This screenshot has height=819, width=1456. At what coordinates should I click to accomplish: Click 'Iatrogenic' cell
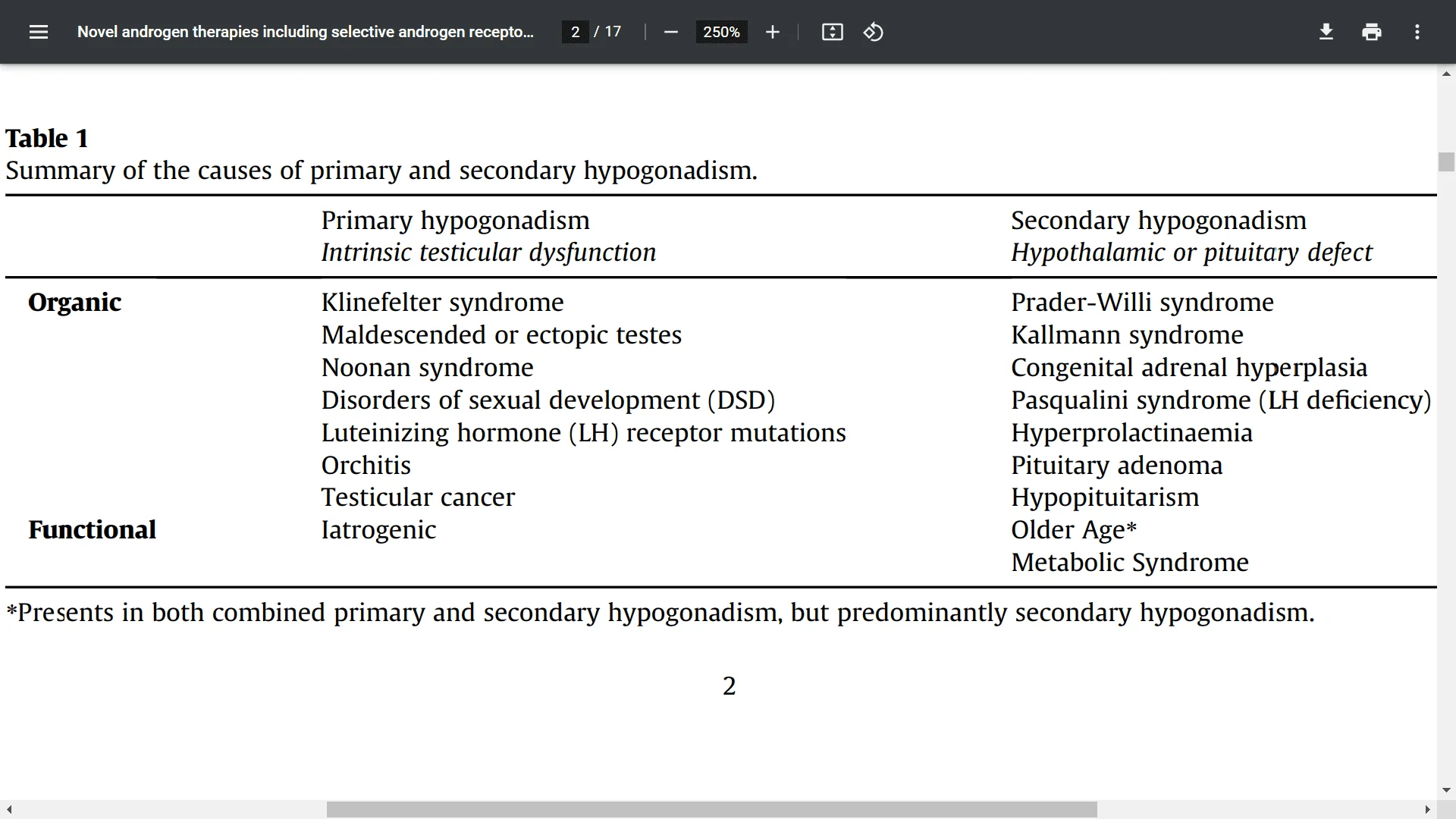coord(378,529)
